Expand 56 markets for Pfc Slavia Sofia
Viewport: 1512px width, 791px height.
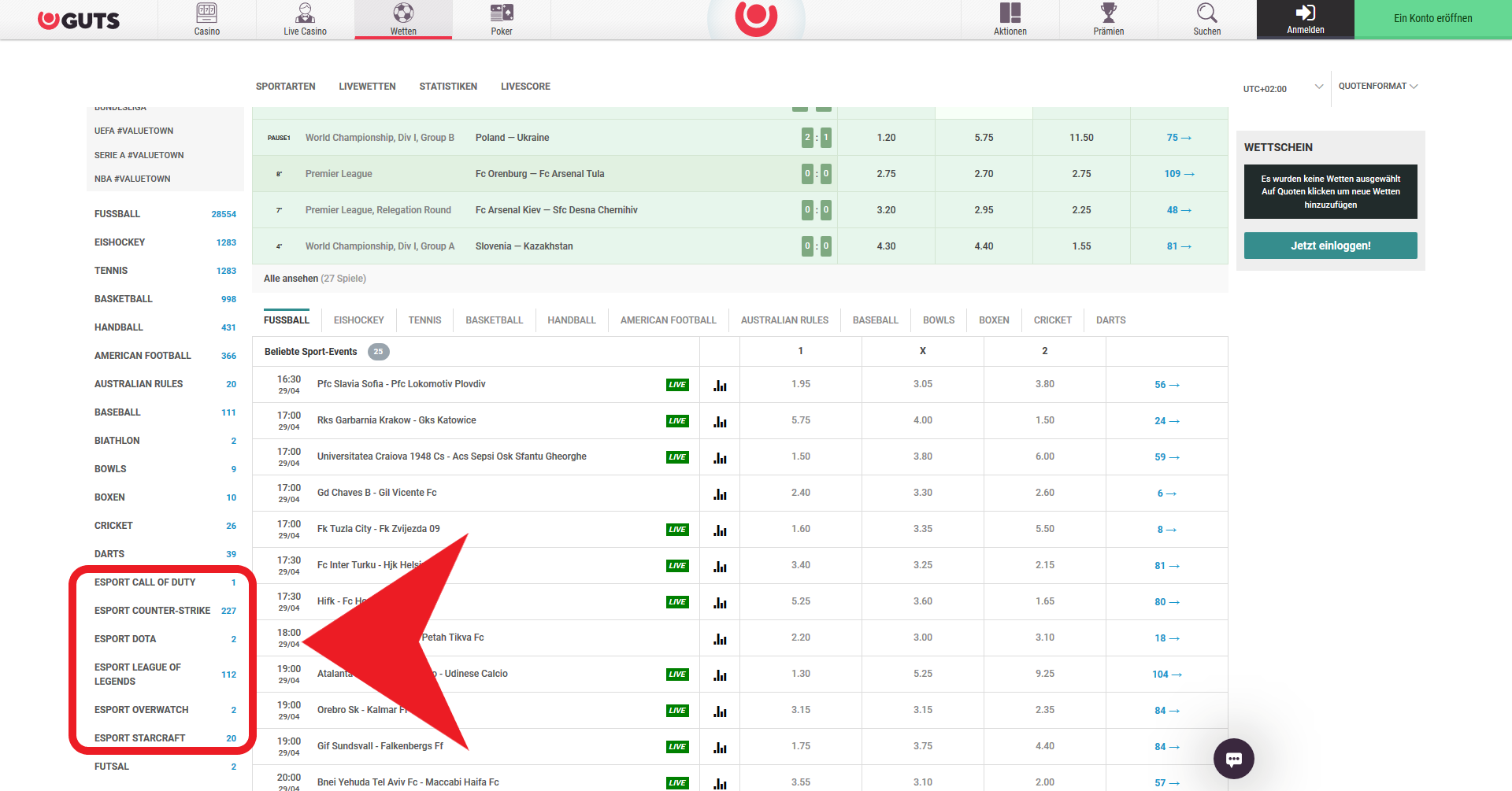coord(1167,385)
